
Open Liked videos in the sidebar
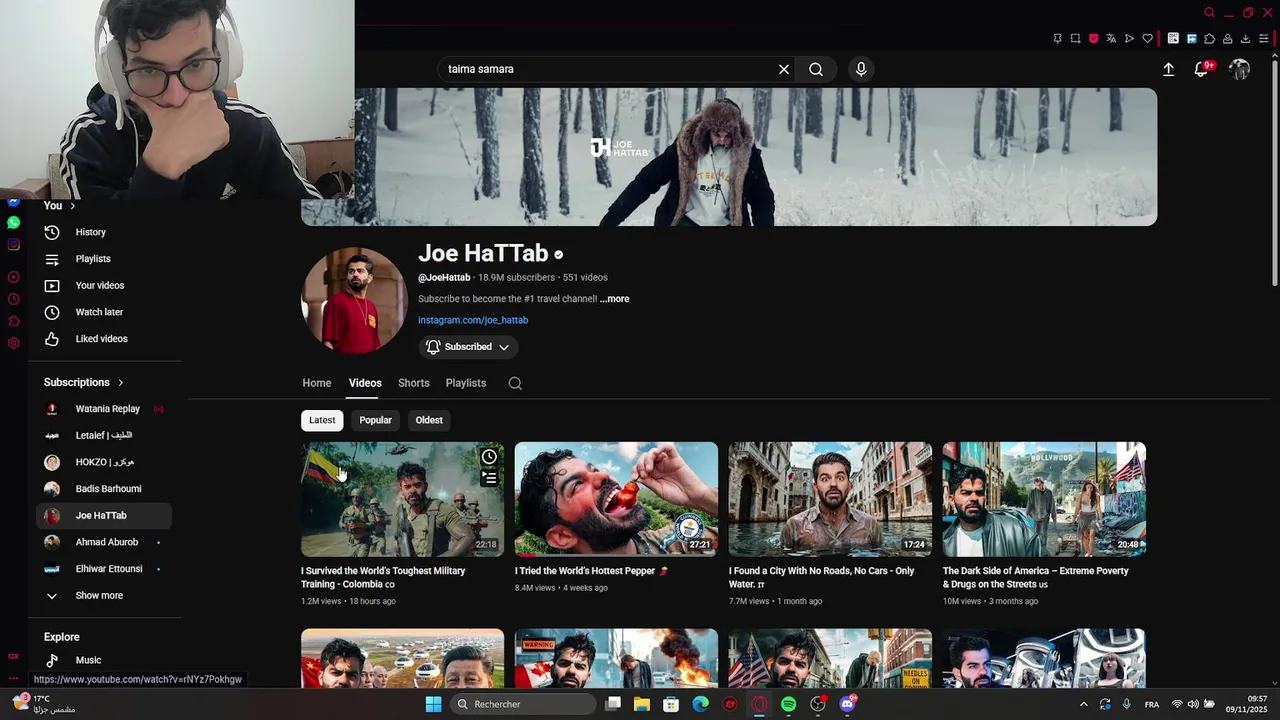click(103, 339)
